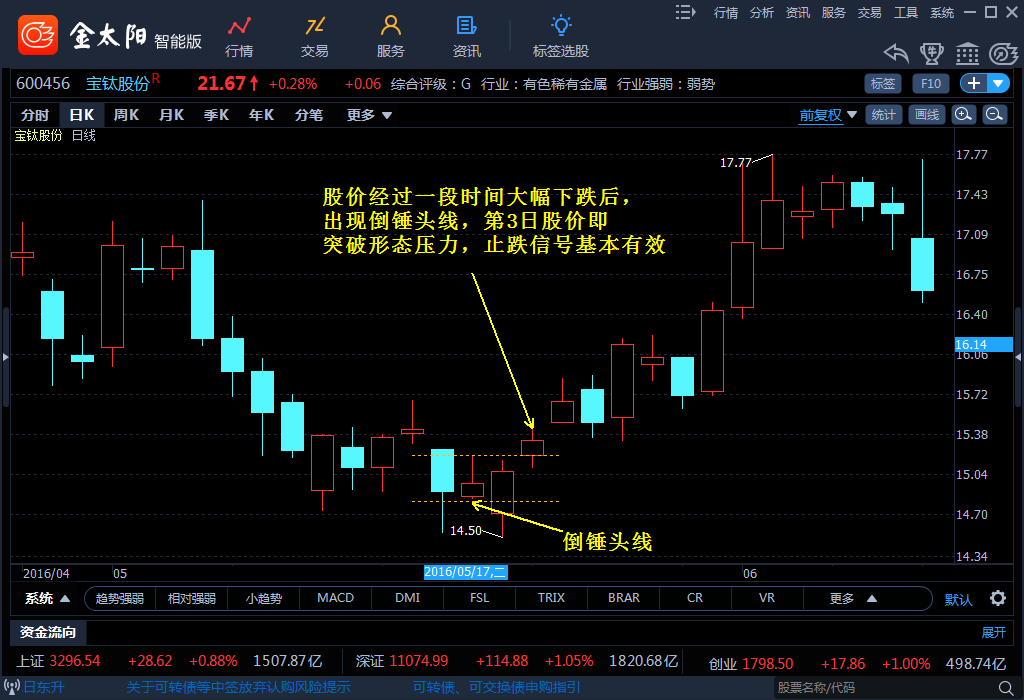
Task: Switch to the 周K tab
Action: point(126,115)
